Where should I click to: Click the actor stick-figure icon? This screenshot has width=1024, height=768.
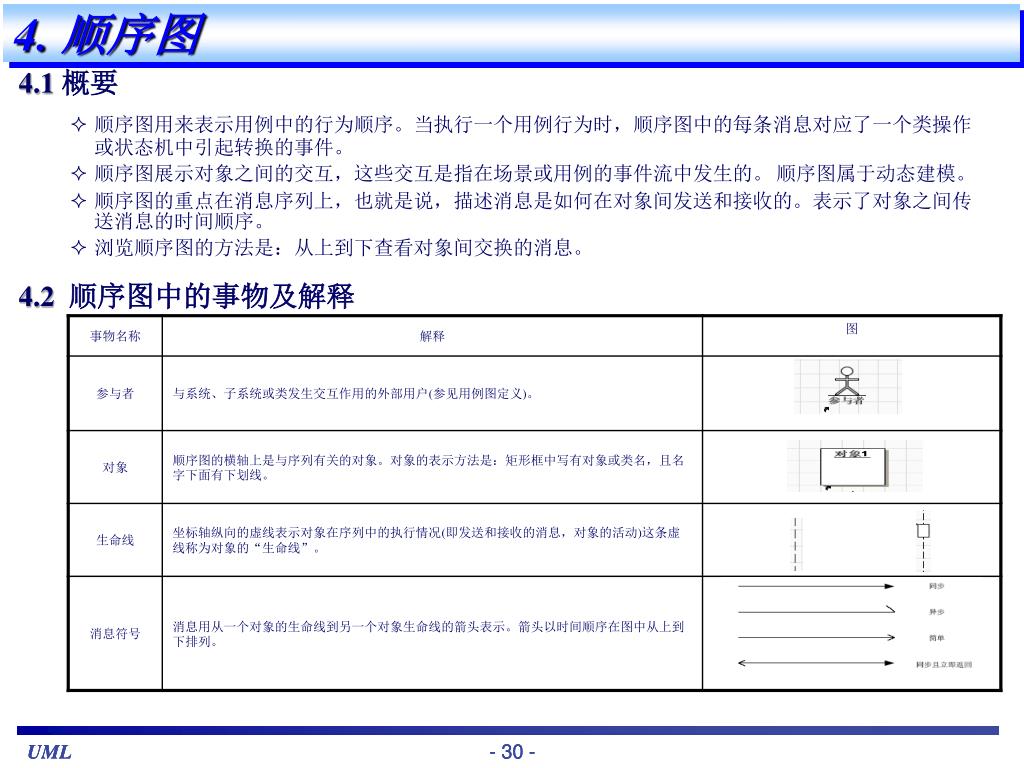[846, 387]
